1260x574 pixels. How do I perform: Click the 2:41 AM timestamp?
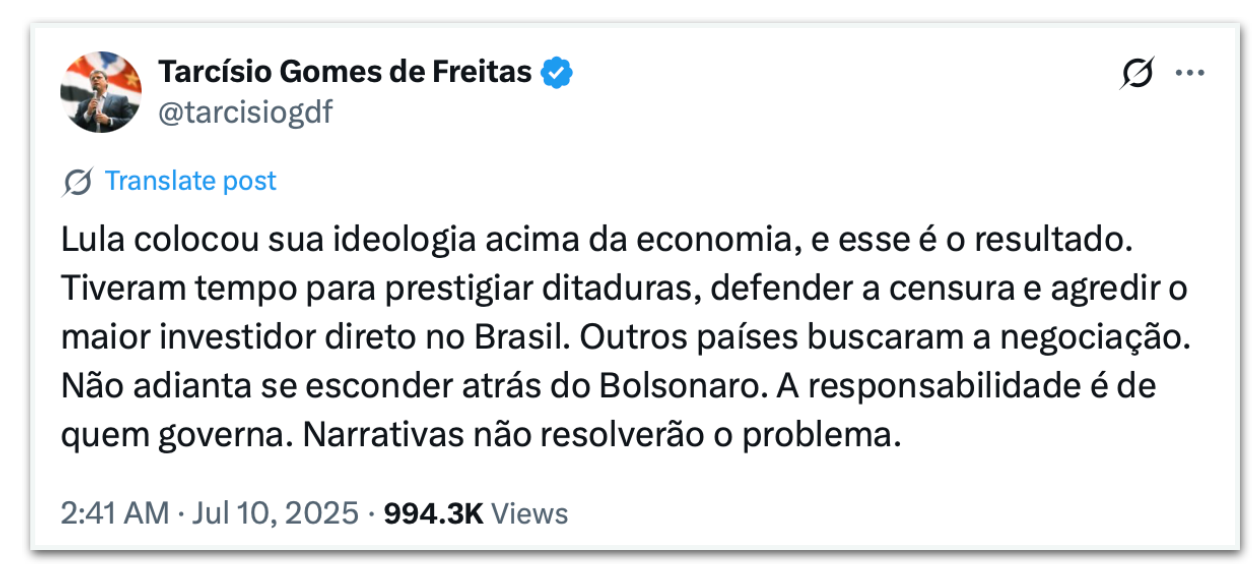(x=114, y=513)
